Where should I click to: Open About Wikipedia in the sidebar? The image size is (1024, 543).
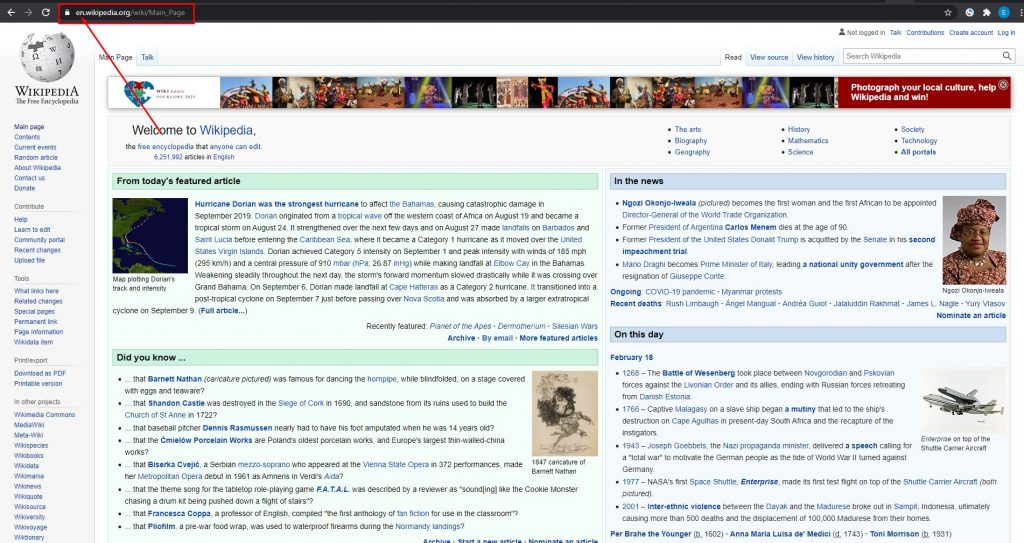coord(38,168)
